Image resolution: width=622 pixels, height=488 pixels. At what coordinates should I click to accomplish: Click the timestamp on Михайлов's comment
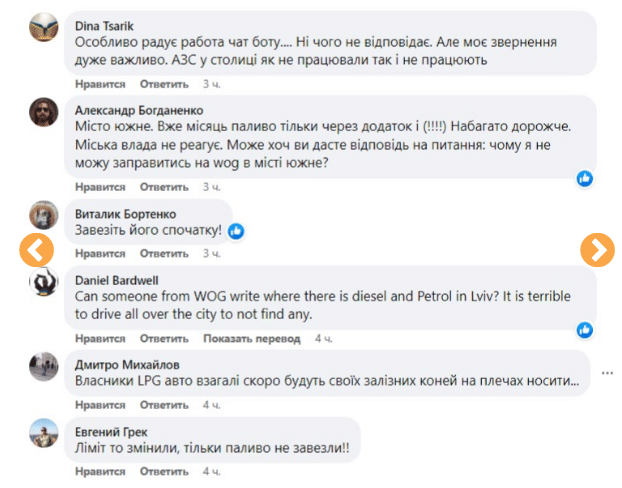(x=210, y=404)
